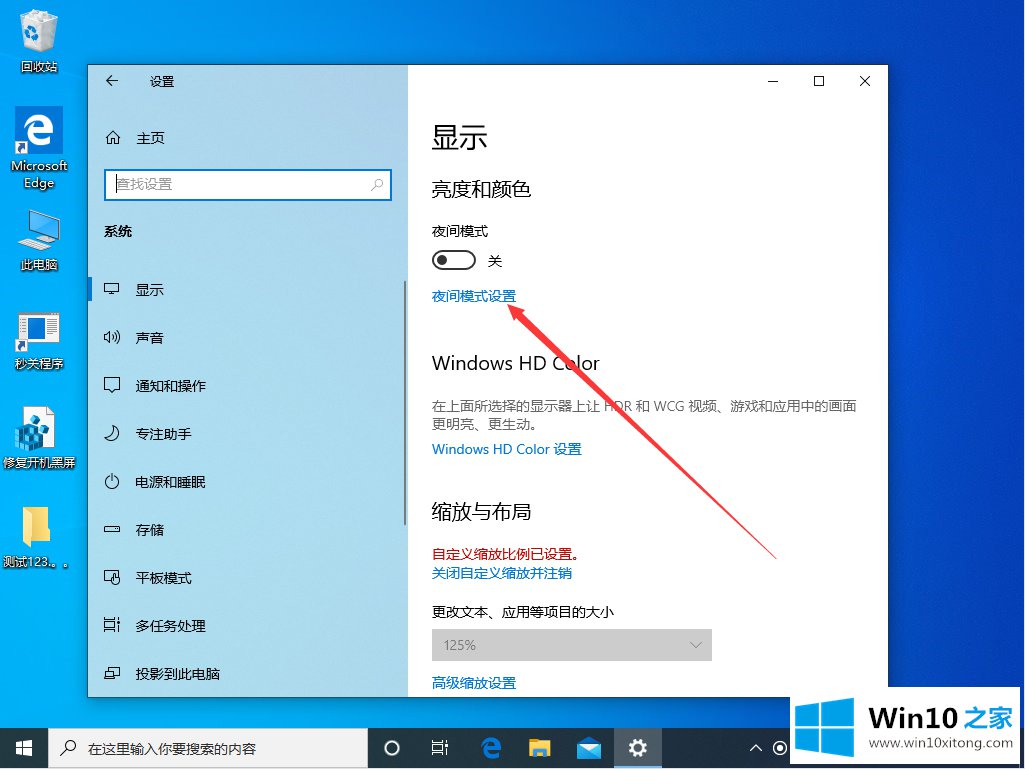
Task: Click the 查找设置 search field
Action: 240,185
